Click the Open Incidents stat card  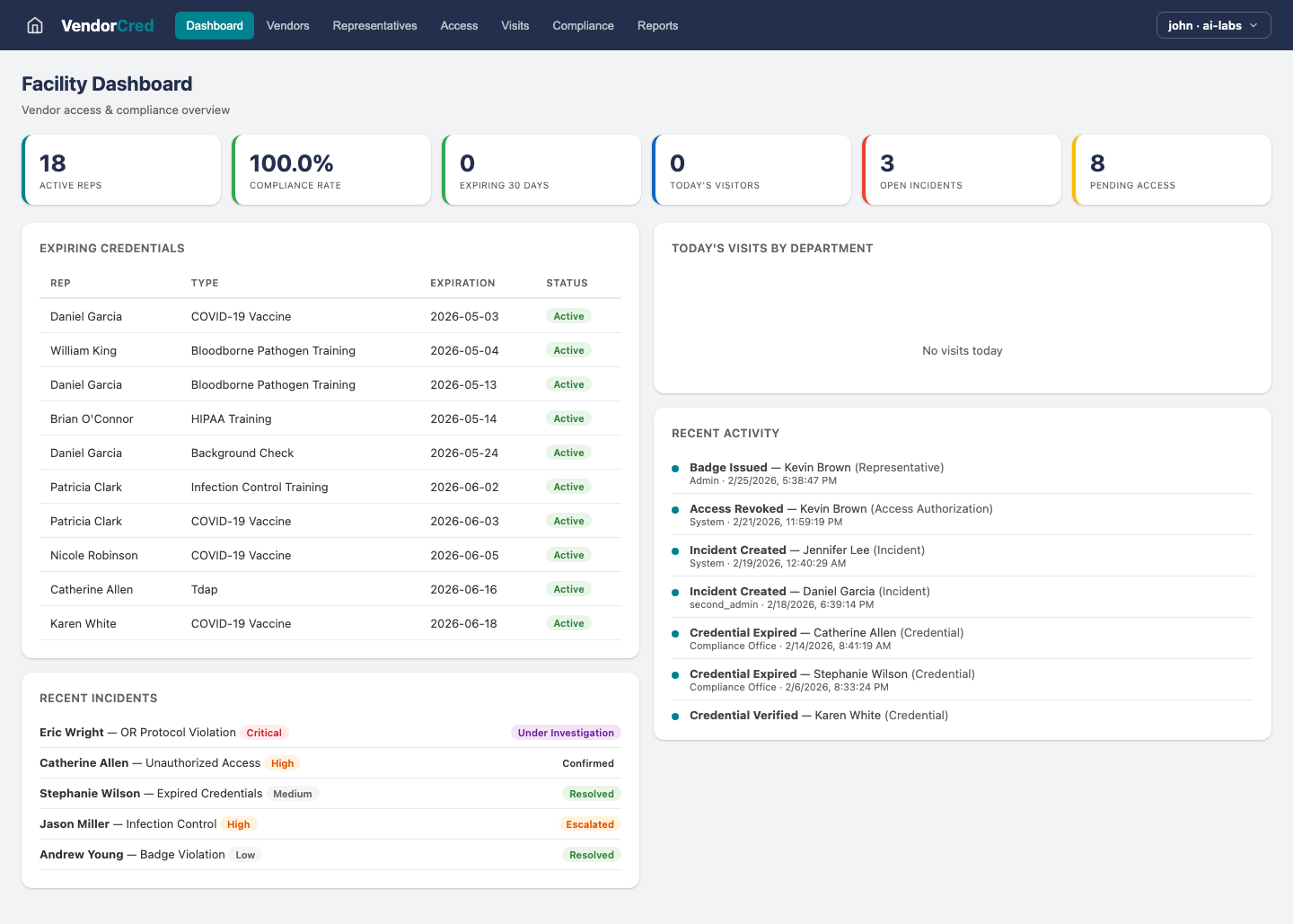pyautogui.click(x=962, y=169)
